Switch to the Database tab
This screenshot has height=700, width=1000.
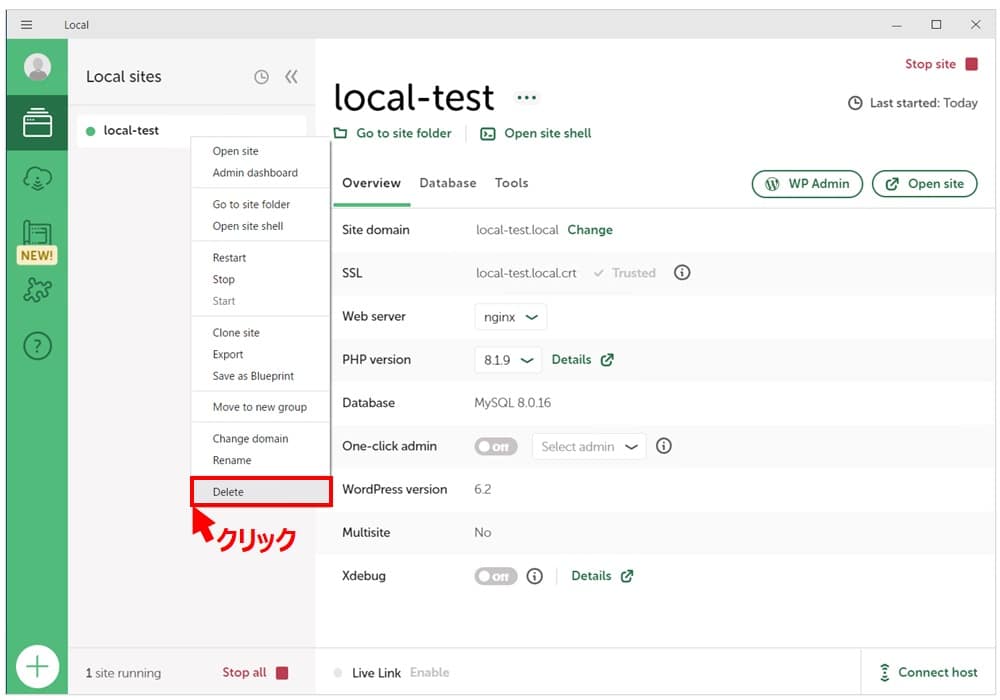tap(448, 184)
